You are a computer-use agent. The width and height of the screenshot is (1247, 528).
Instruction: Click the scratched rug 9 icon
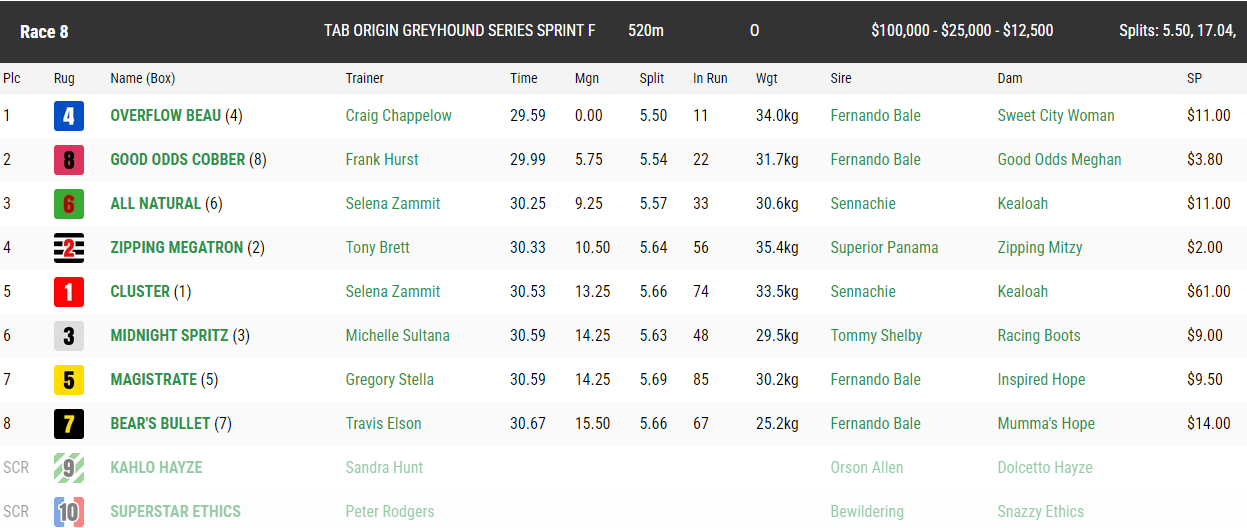click(x=68, y=468)
